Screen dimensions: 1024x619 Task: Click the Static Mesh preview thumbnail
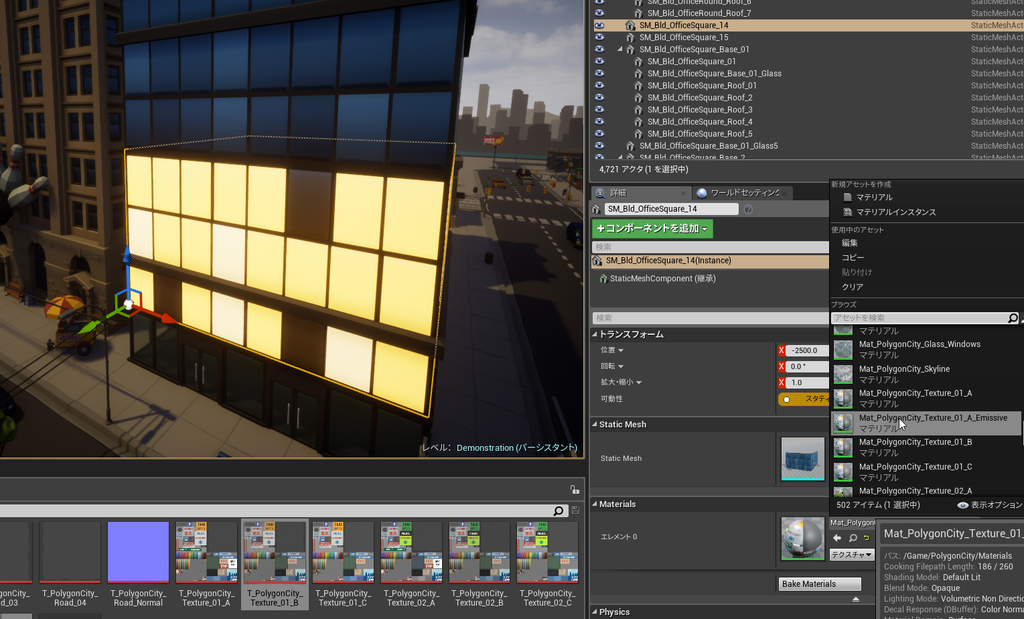tap(803, 459)
